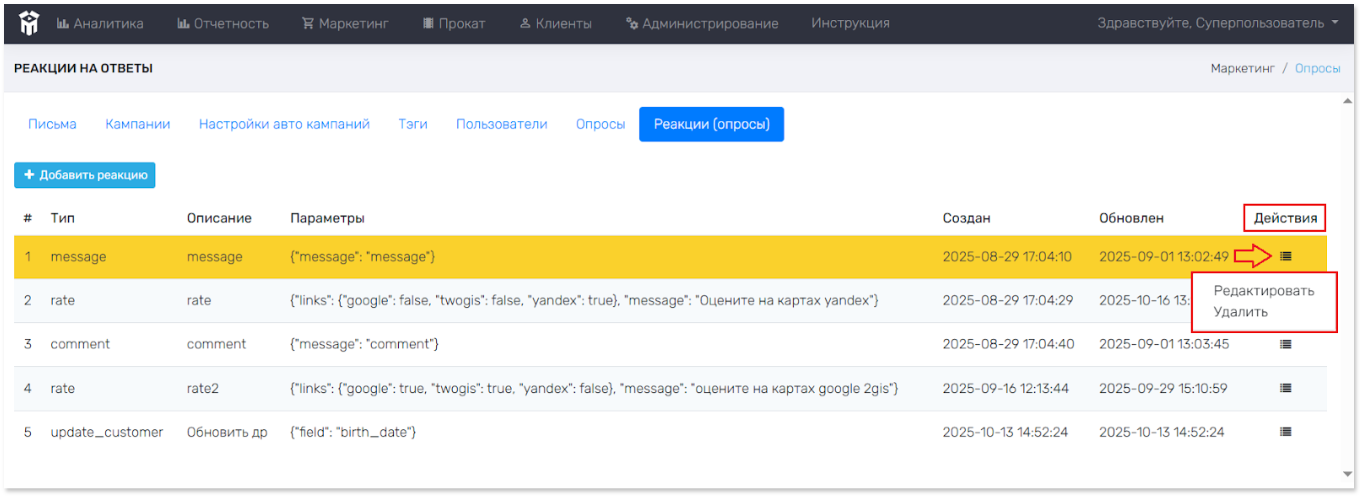Screen dimensions: 1360x496
Task: Open the Маркетинг navigation menu
Action: click(x=345, y=23)
